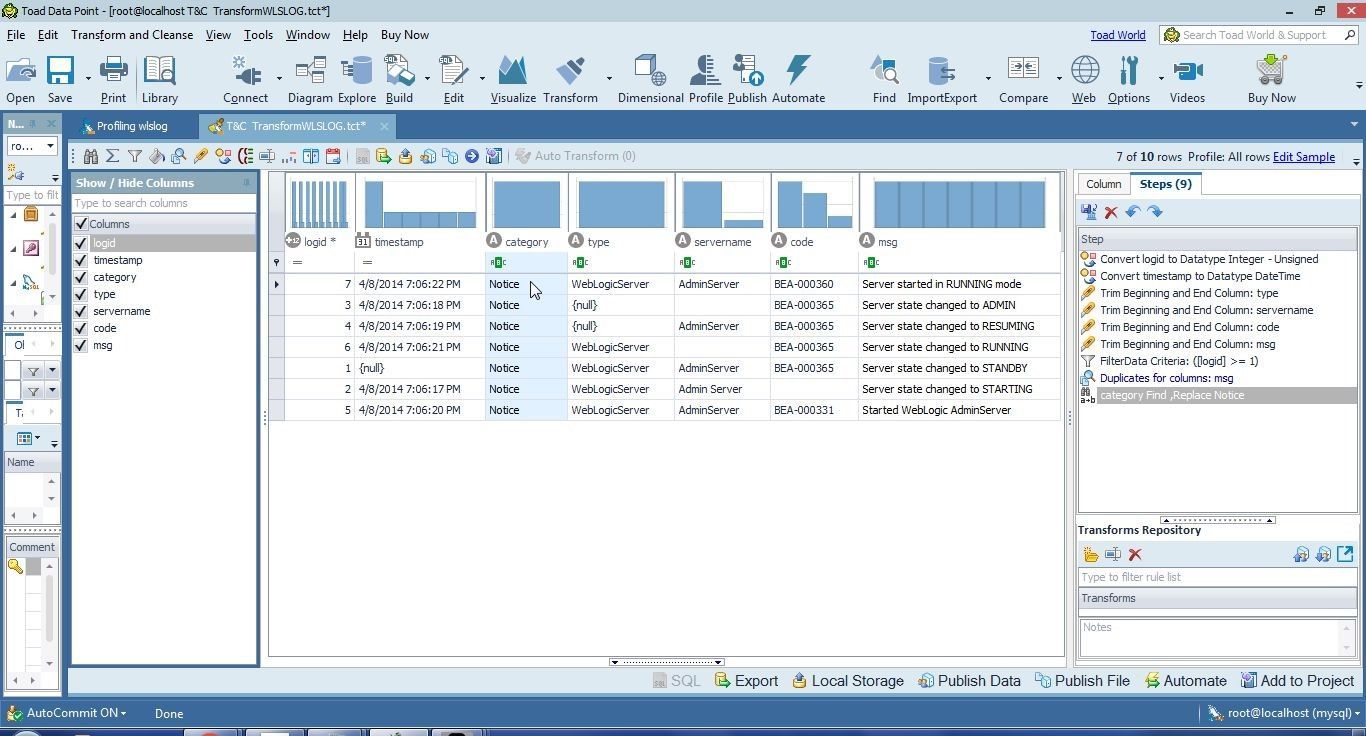Screen dimensions: 1366x736
Task: Click the red X delete step icon
Action: pos(1111,212)
